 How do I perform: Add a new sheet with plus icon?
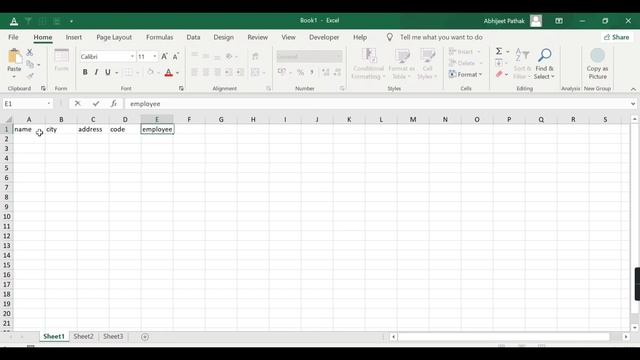pos(145,337)
